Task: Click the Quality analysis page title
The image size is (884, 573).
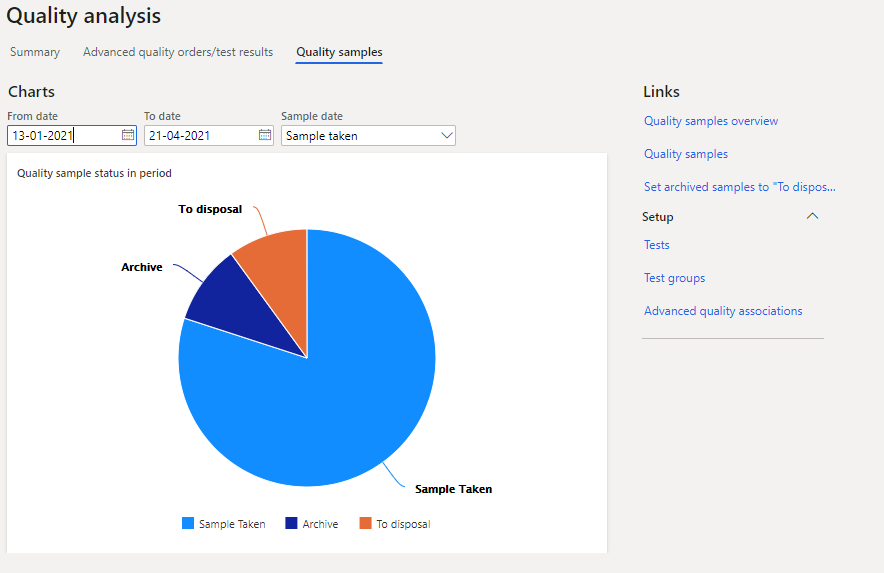Action: [83, 16]
